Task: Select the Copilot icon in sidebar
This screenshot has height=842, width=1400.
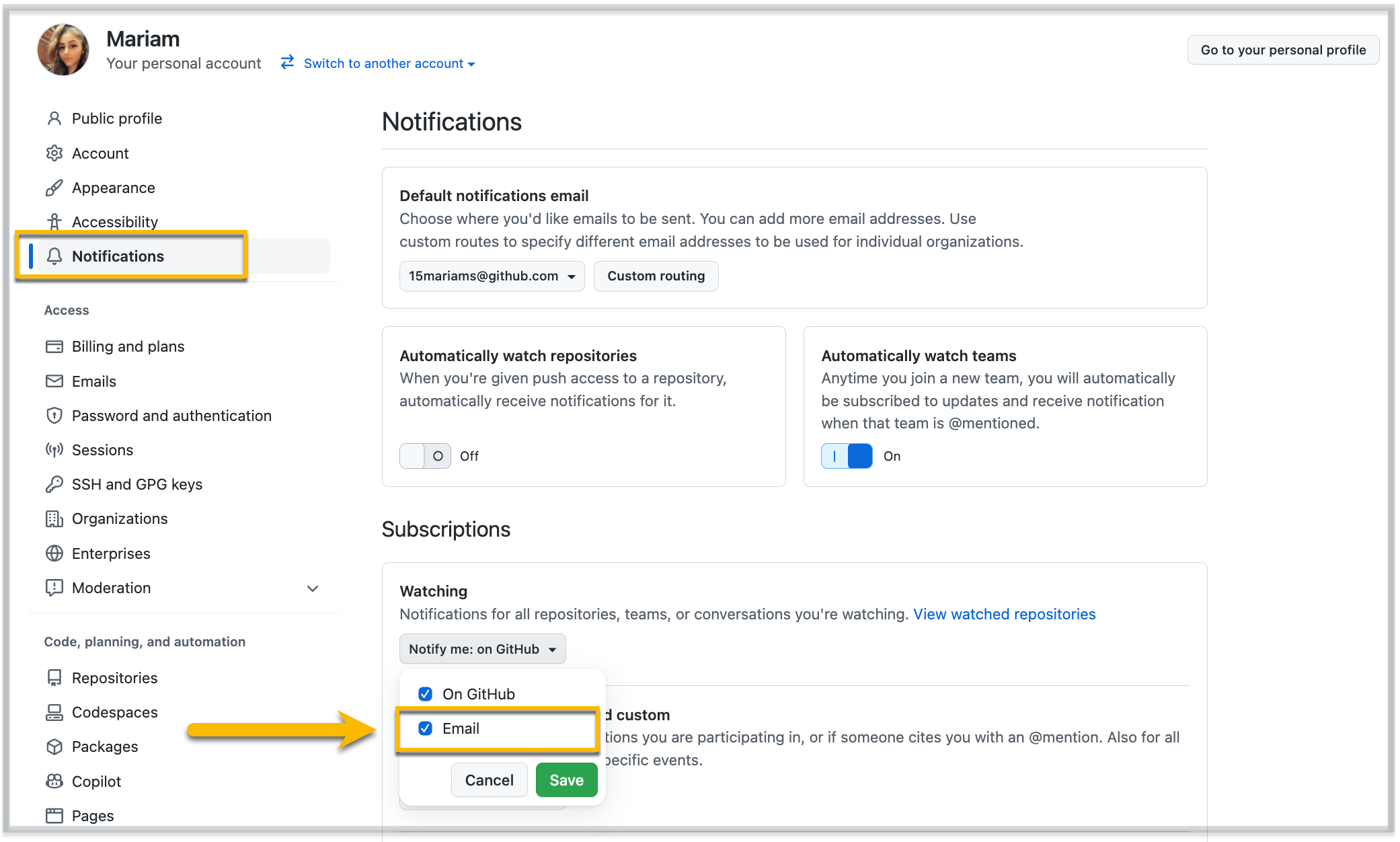Action: [54, 781]
